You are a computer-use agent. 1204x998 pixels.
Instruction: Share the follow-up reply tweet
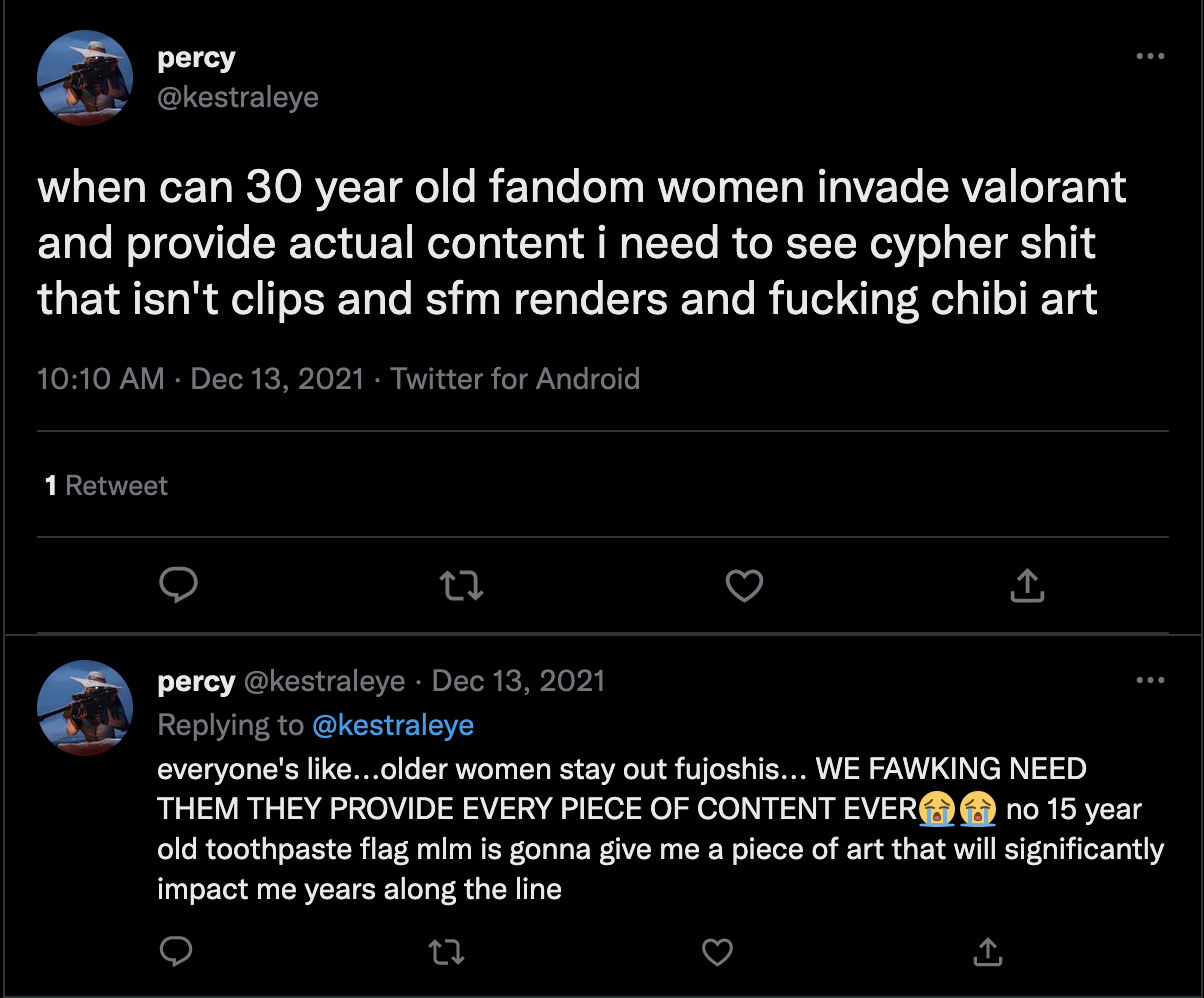point(987,951)
